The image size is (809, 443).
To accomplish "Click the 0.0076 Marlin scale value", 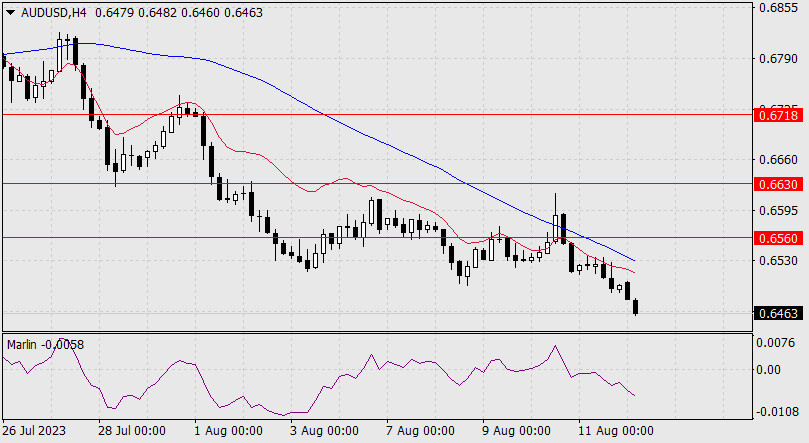I will pyautogui.click(x=775, y=342).
